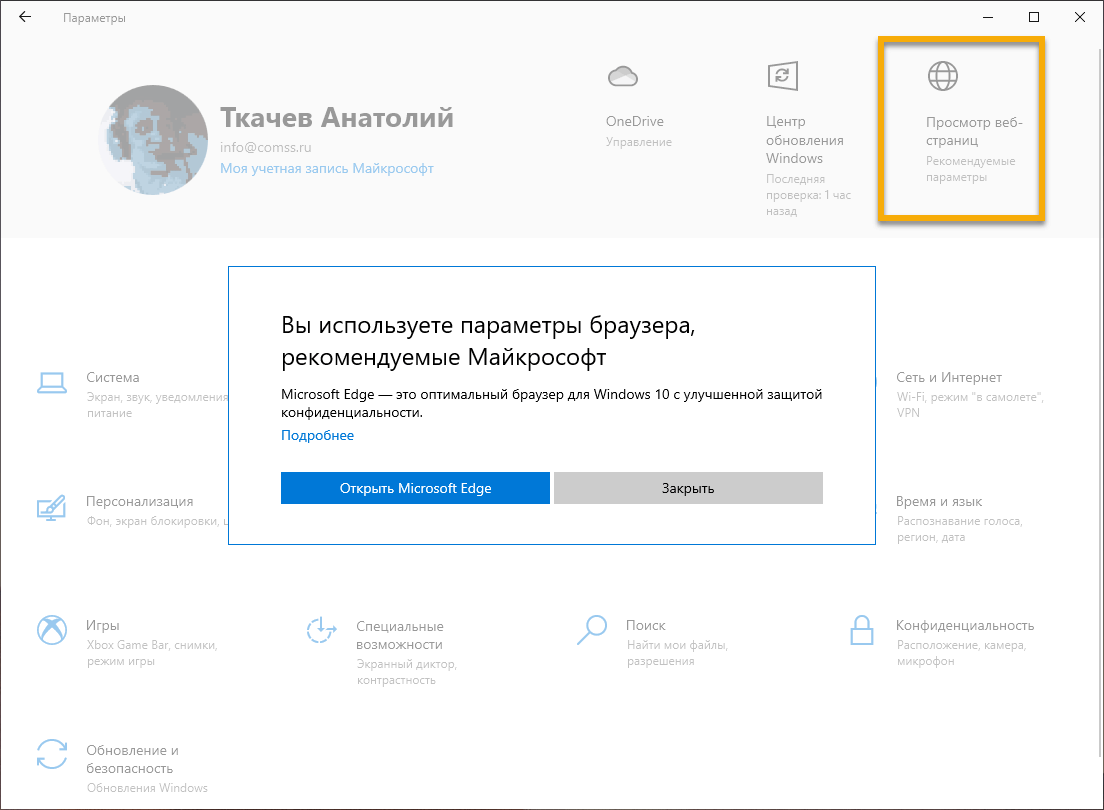
Task: Go back using the arrow icon
Action: click(25, 17)
